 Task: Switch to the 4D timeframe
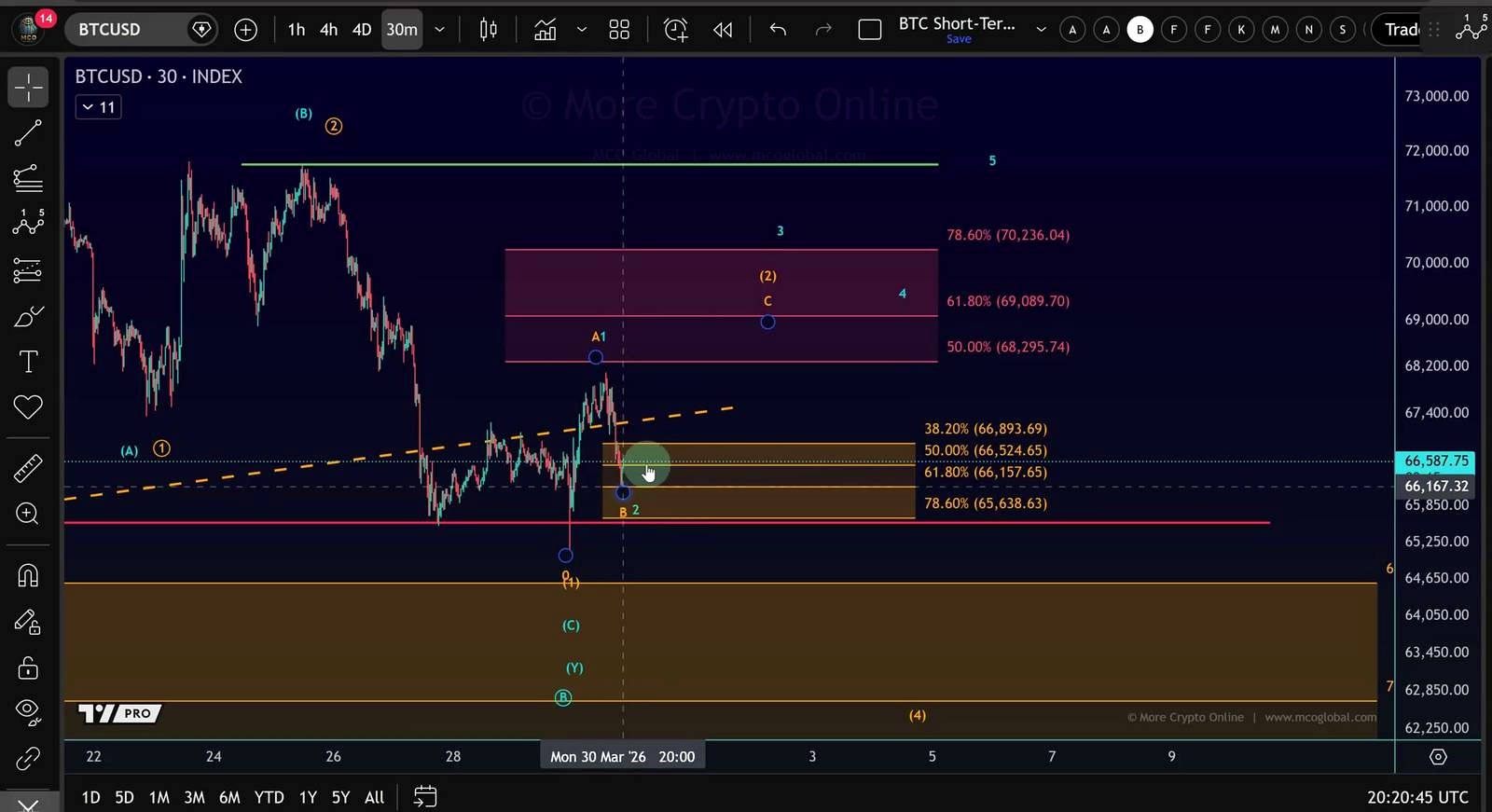[x=362, y=30]
